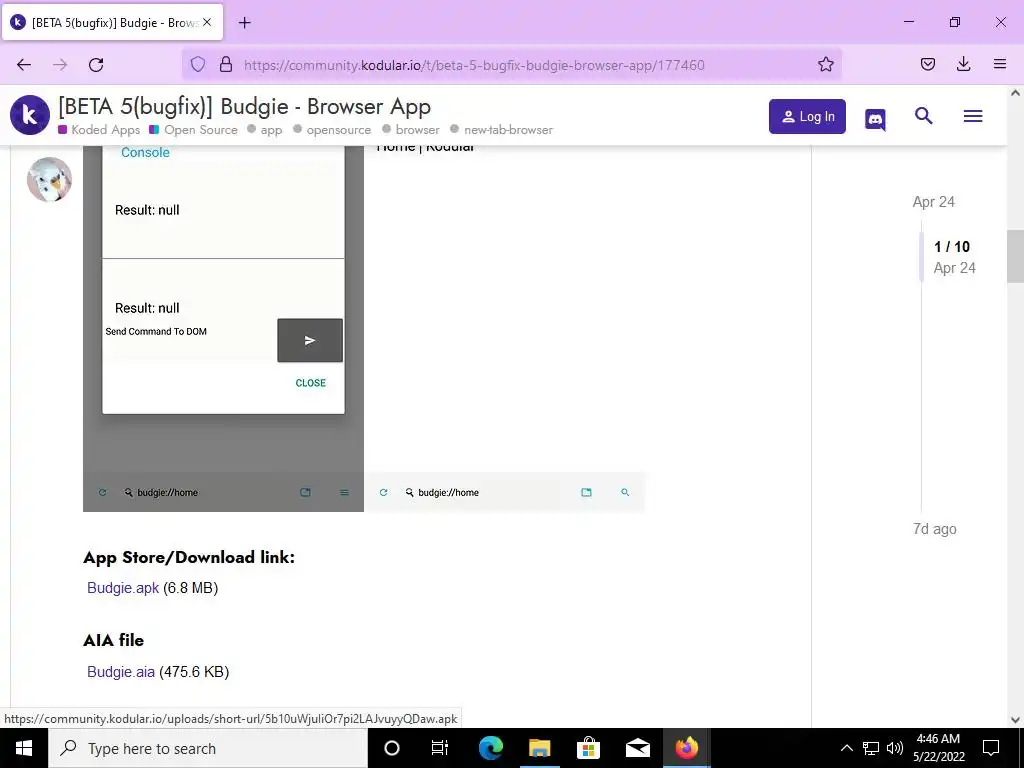Image resolution: width=1024 pixels, height=768 pixels.
Task: Select the [BETA 5(bugfix)] Budgie tab
Action: pos(112,22)
